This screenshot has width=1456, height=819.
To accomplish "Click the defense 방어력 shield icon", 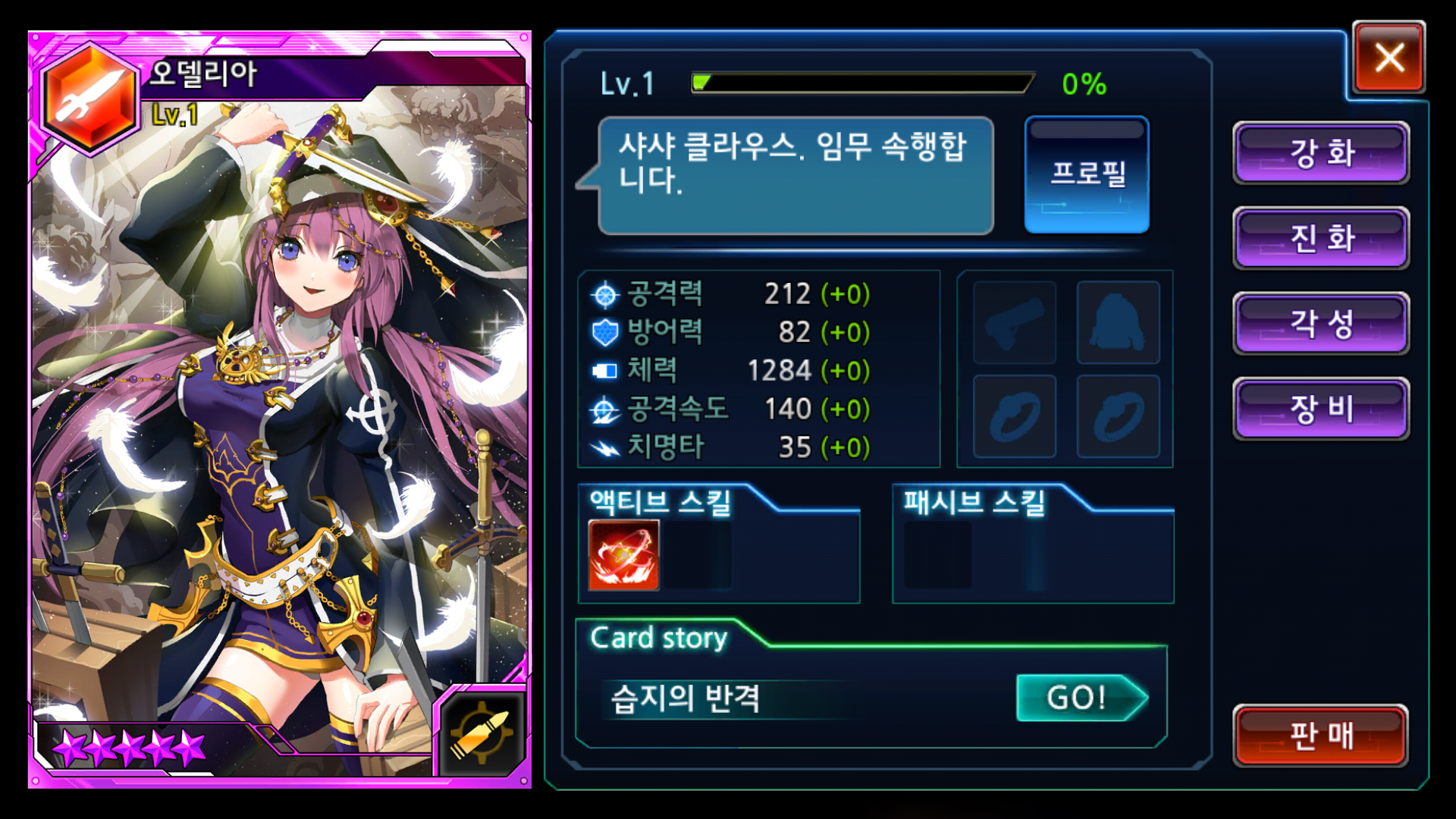I will click(605, 332).
